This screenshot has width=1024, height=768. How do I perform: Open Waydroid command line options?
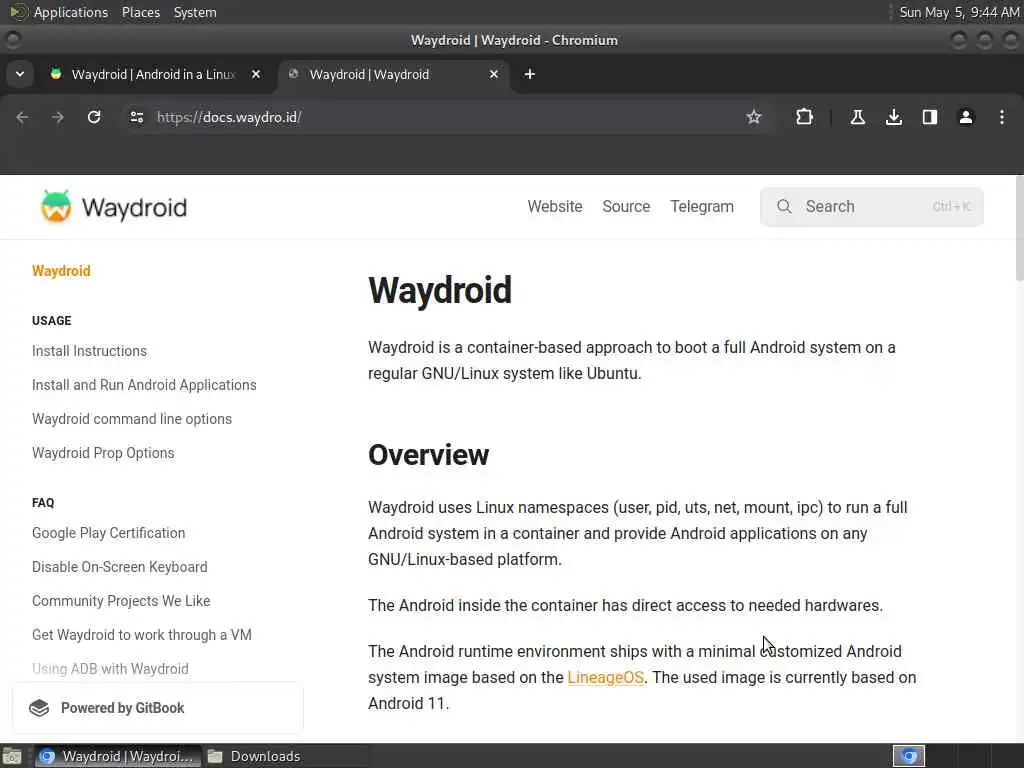tap(132, 419)
